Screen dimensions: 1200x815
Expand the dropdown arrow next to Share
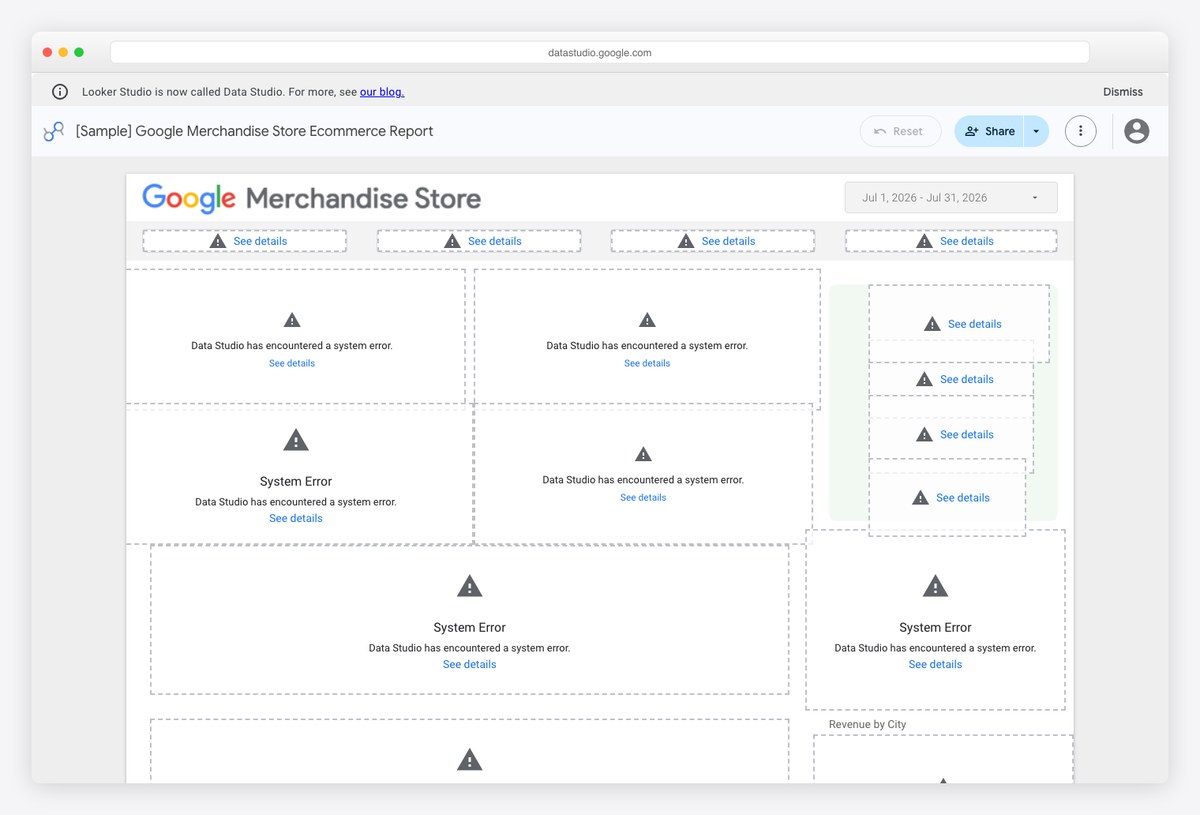pyautogui.click(x=1036, y=131)
